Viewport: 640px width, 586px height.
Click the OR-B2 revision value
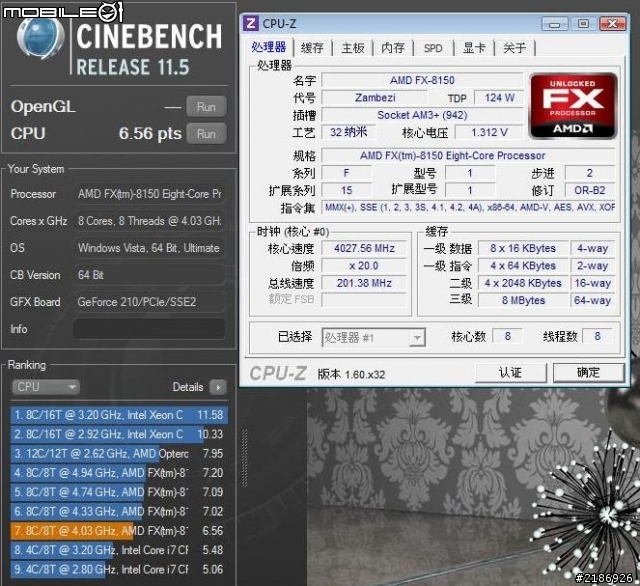[589, 190]
